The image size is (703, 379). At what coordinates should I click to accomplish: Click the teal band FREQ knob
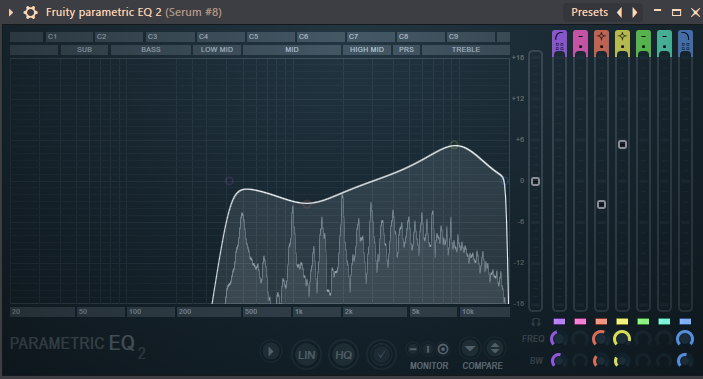[x=664, y=339]
